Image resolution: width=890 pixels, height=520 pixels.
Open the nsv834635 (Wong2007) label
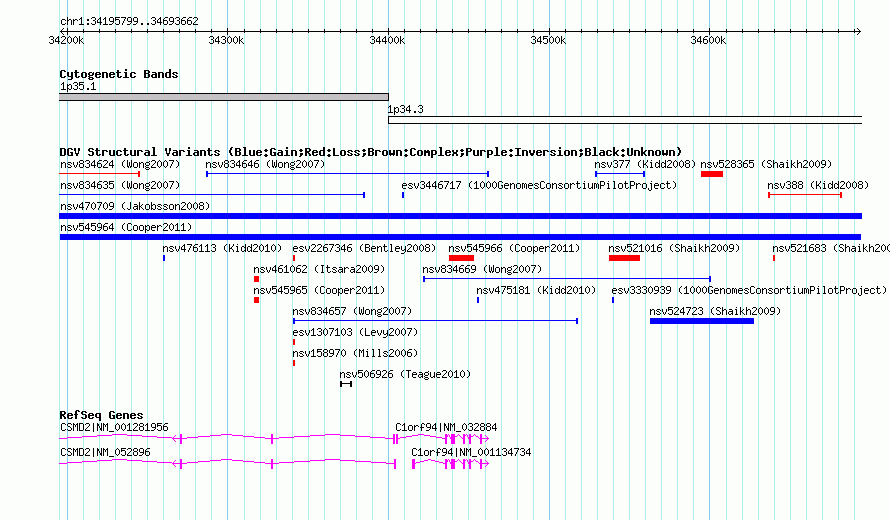click(x=120, y=185)
